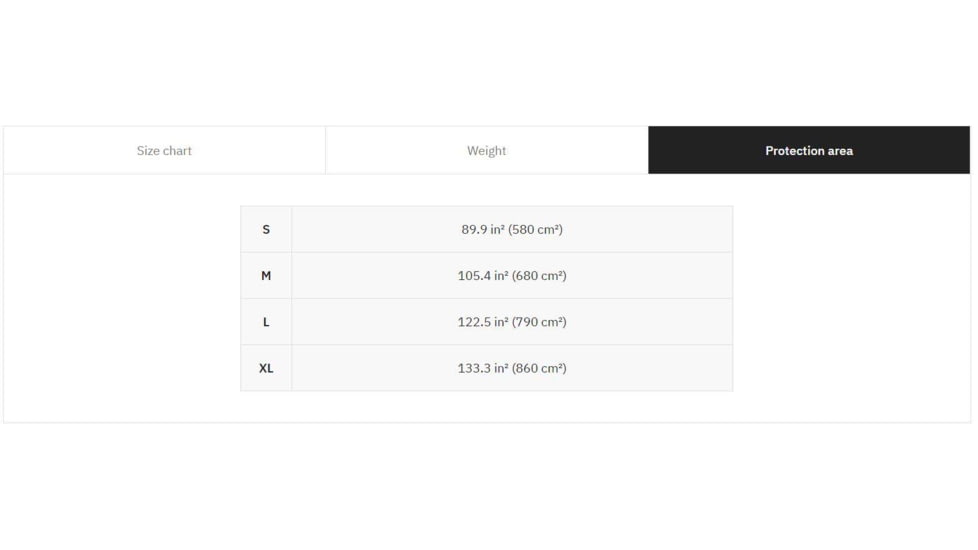Click the white panel area beside the table
This screenshot has height=550, width=978.
coord(850,300)
